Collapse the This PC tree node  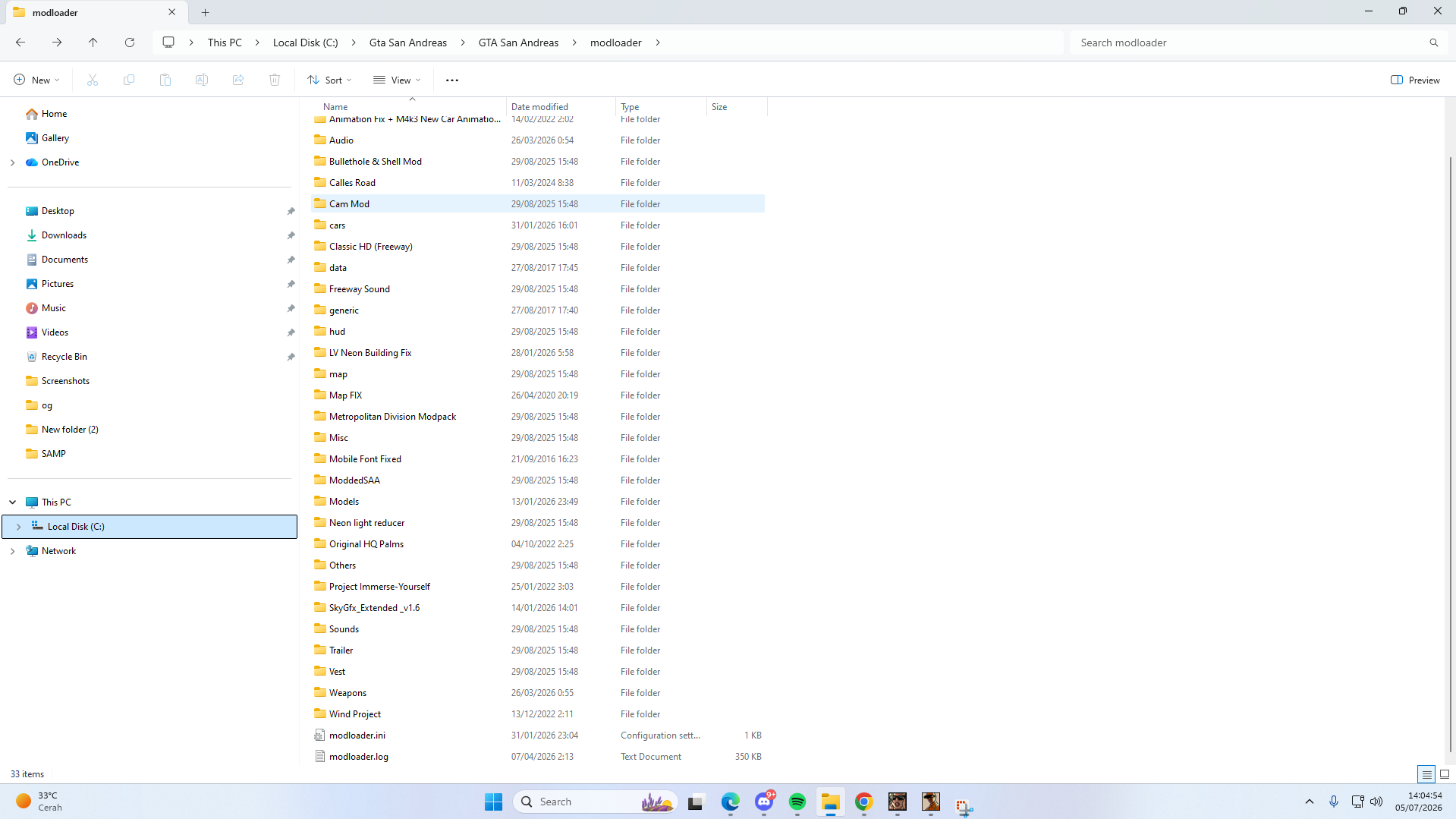pos(12,502)
